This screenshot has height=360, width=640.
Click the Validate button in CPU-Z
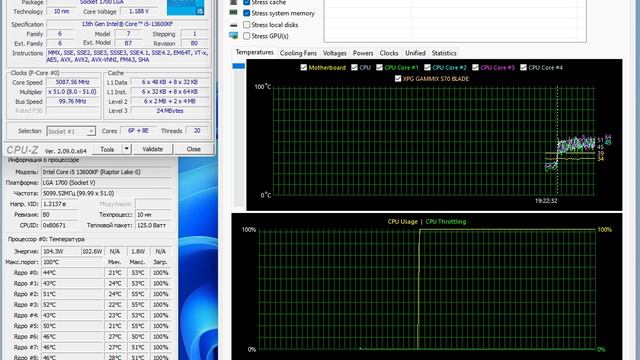[x=153, y=149]
